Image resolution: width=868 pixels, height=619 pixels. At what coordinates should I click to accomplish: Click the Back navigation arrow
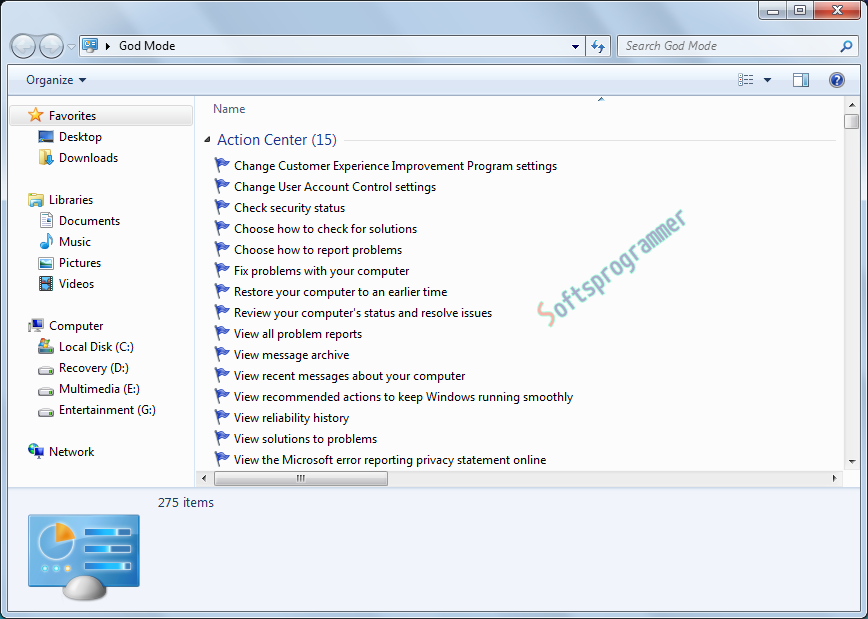[x=22, y=45]
